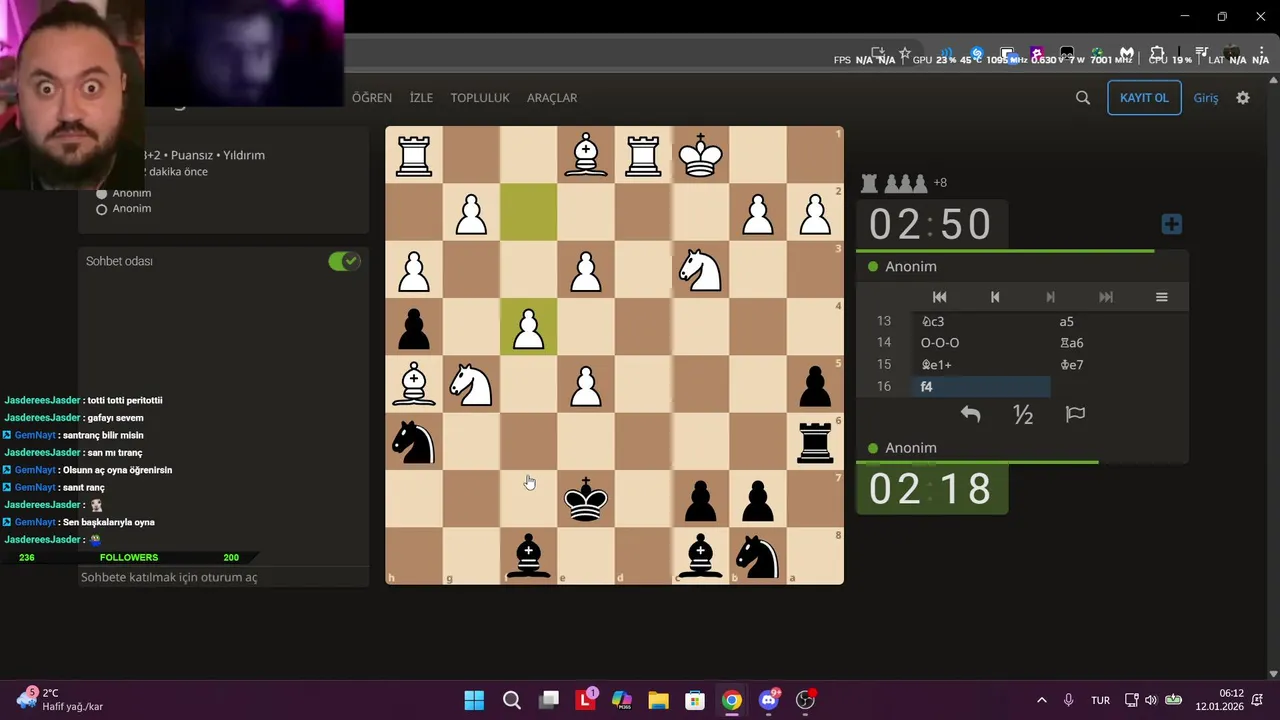Select move f4 in move list
Screen dimensions: 1280x720
983,387
